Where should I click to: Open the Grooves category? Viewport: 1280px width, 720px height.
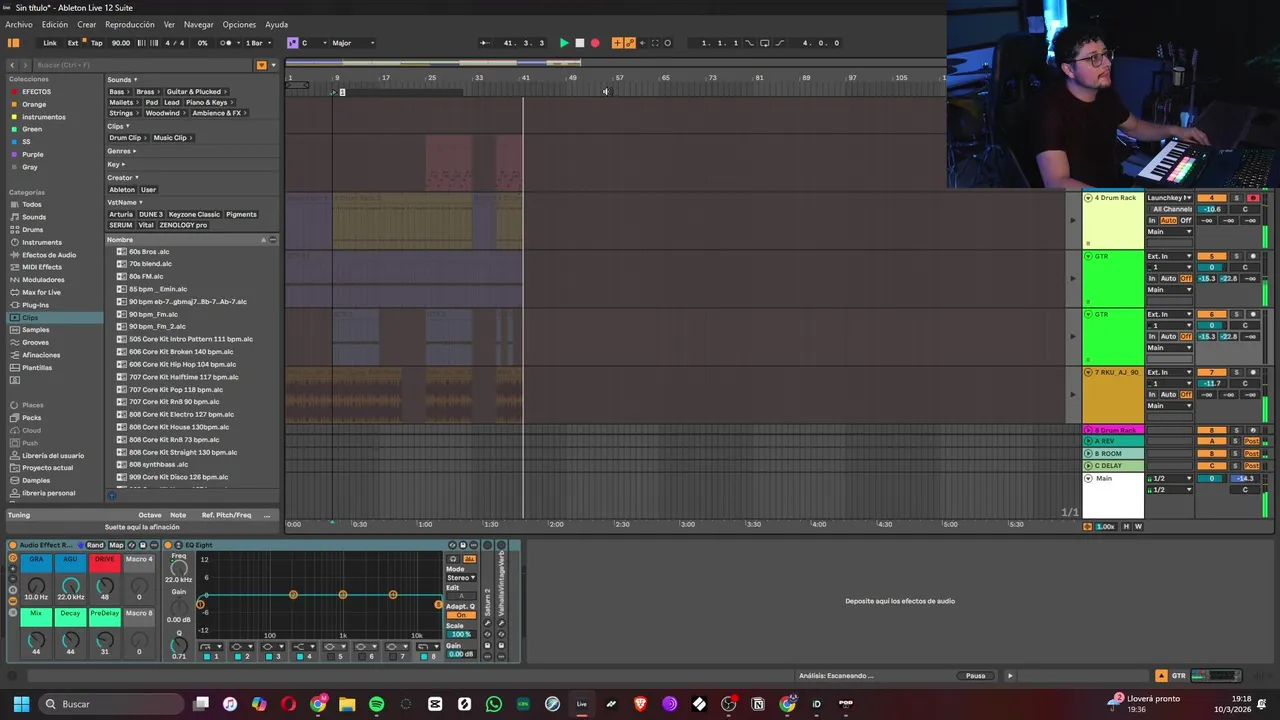pos(35,342)
